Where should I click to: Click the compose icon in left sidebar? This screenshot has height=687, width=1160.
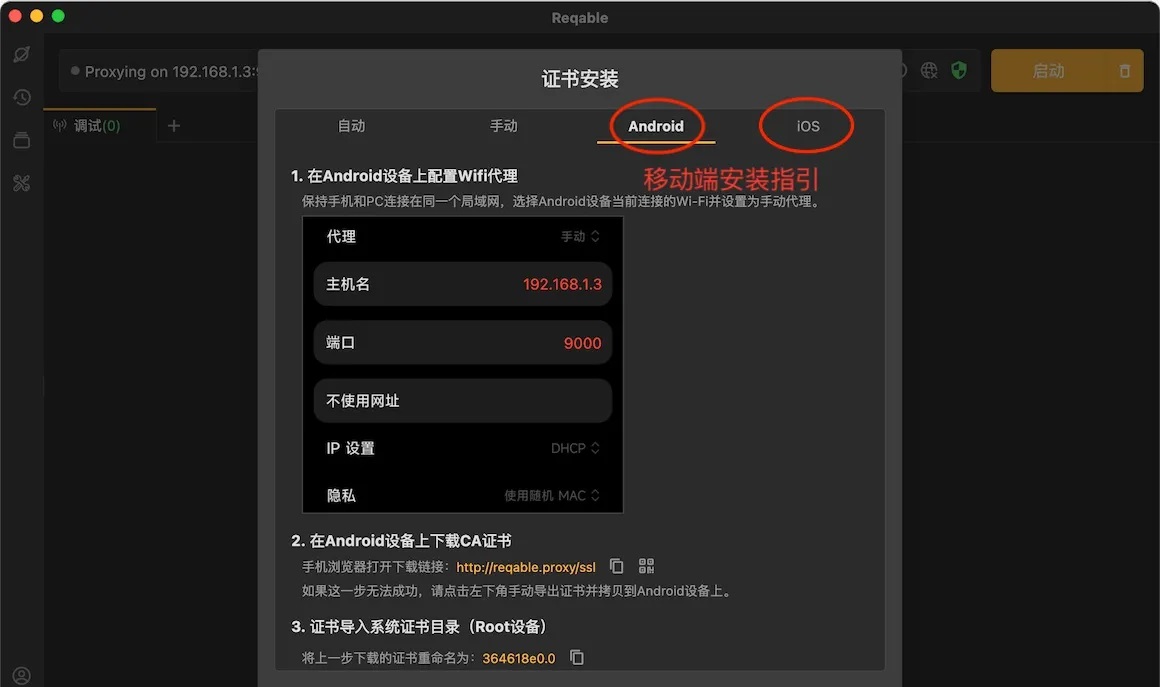[21, 54]
